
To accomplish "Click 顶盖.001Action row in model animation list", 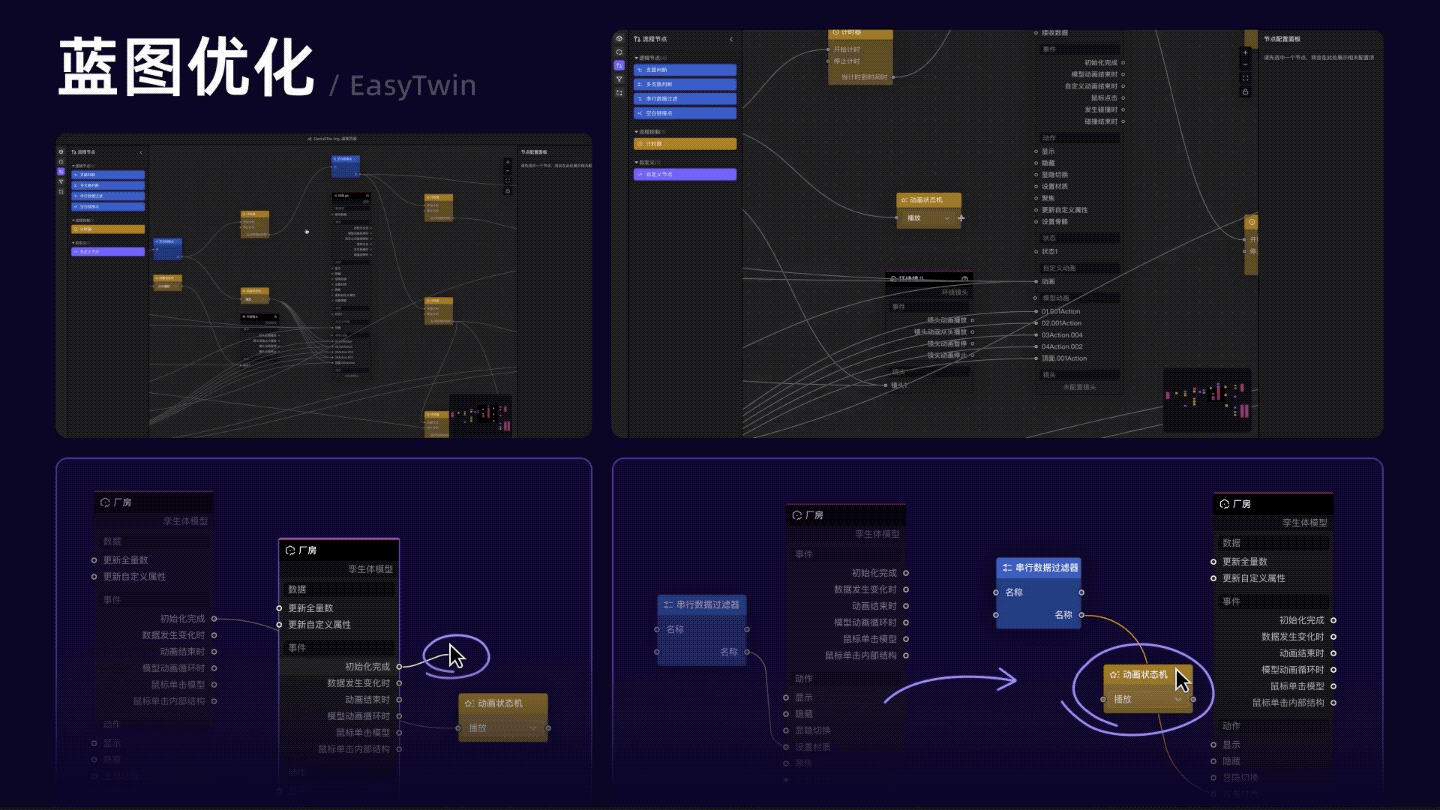I will [x=1063, y=358].
